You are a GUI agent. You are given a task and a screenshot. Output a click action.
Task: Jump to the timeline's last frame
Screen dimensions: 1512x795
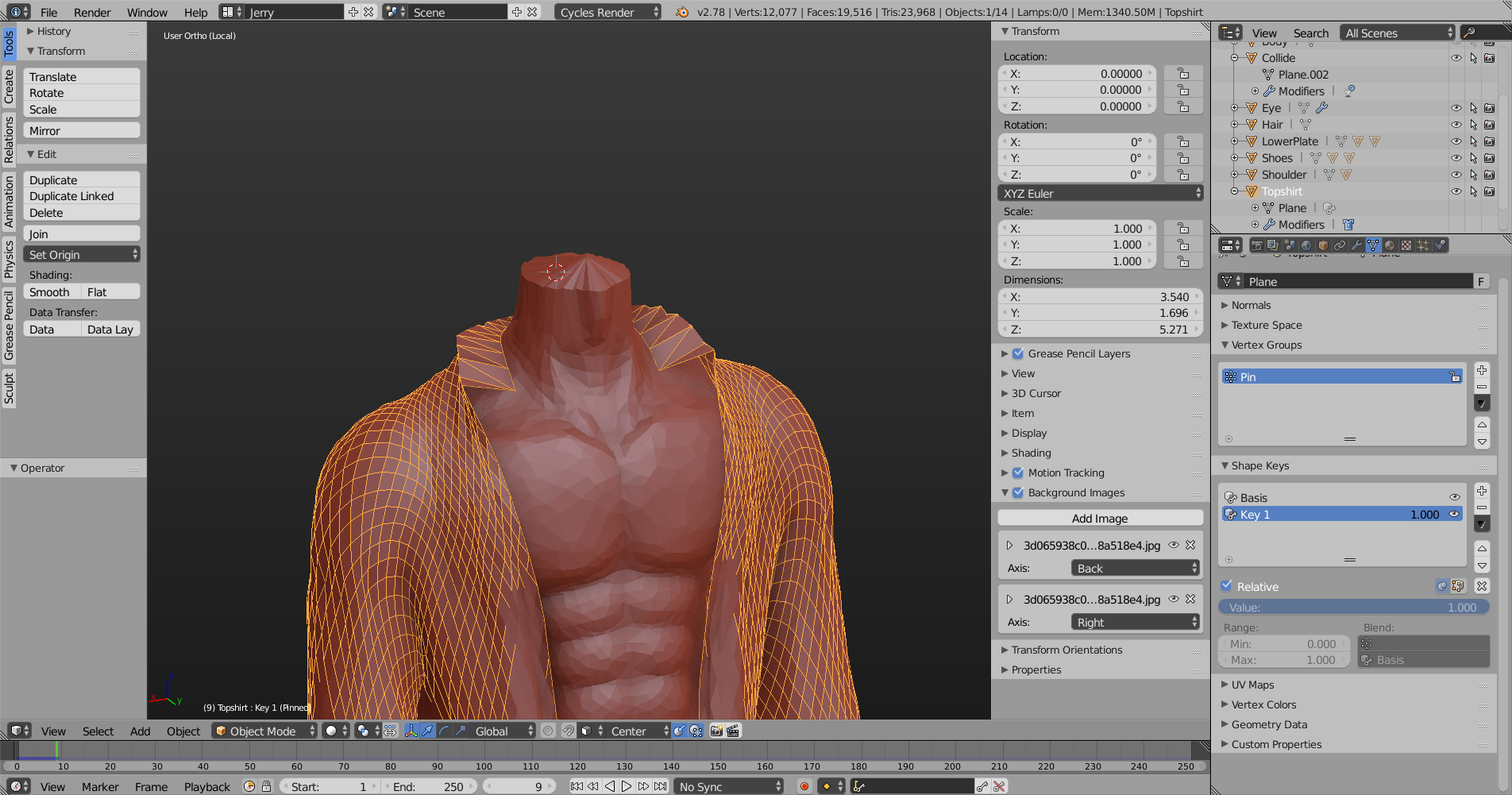(661, 786)
